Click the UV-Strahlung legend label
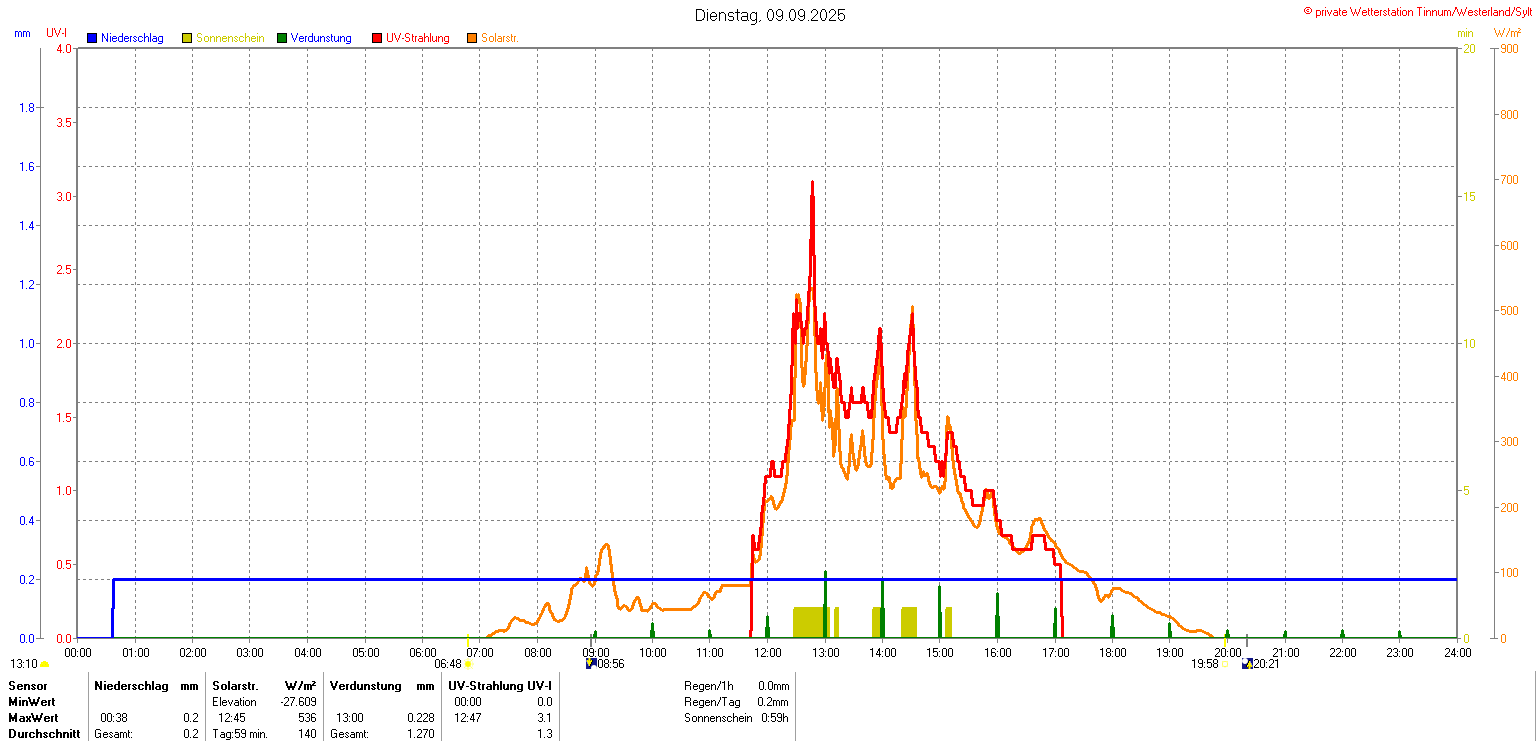 418,38
